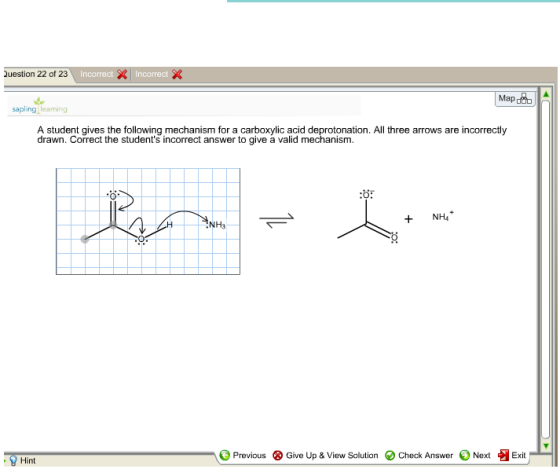This screenshot has width=560, height=469.
Task: Click the equilibrium arrows symbol
Action: tap(277, 220)
